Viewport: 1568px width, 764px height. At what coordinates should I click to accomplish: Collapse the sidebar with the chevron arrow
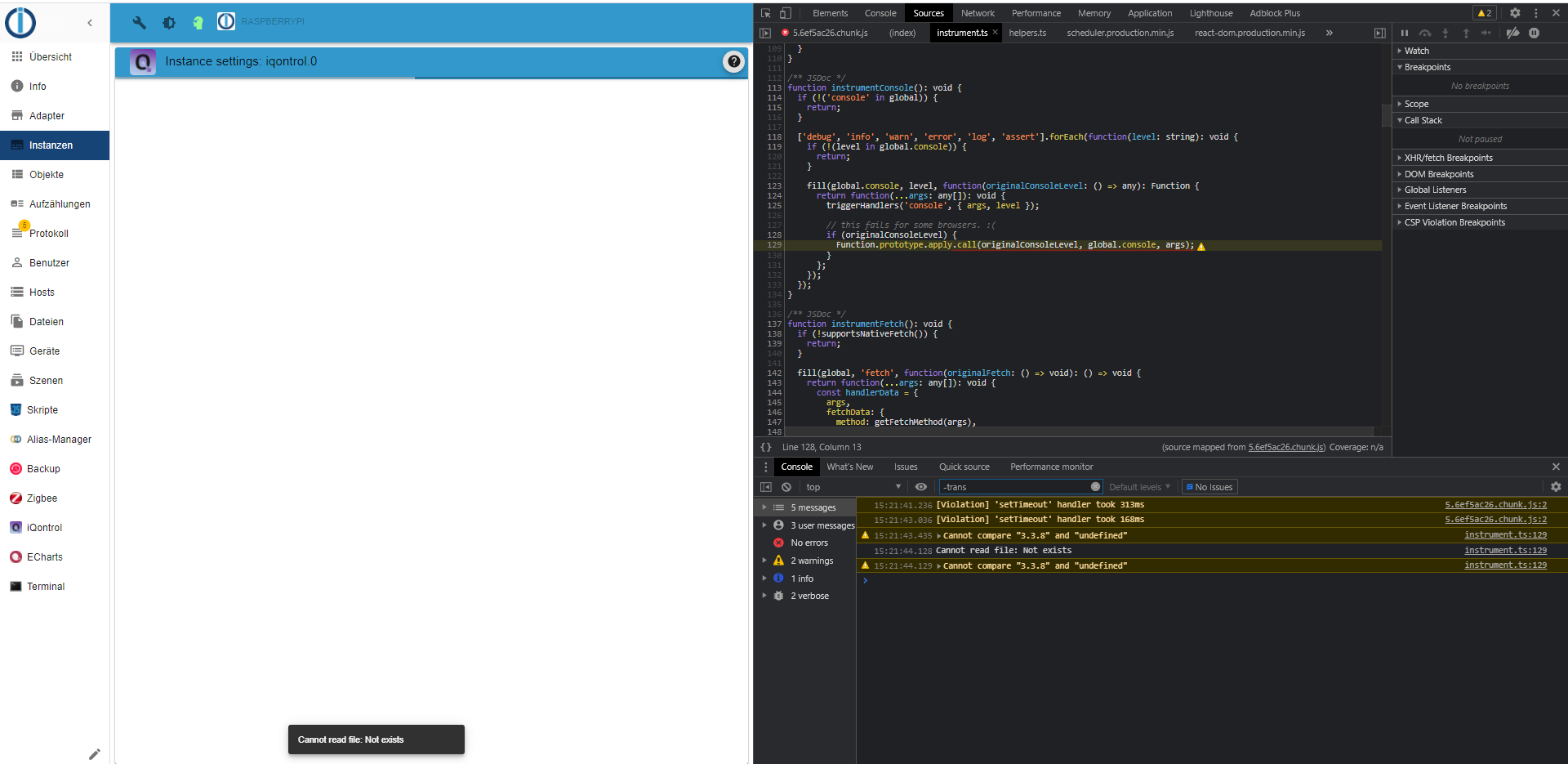(90, 23)
